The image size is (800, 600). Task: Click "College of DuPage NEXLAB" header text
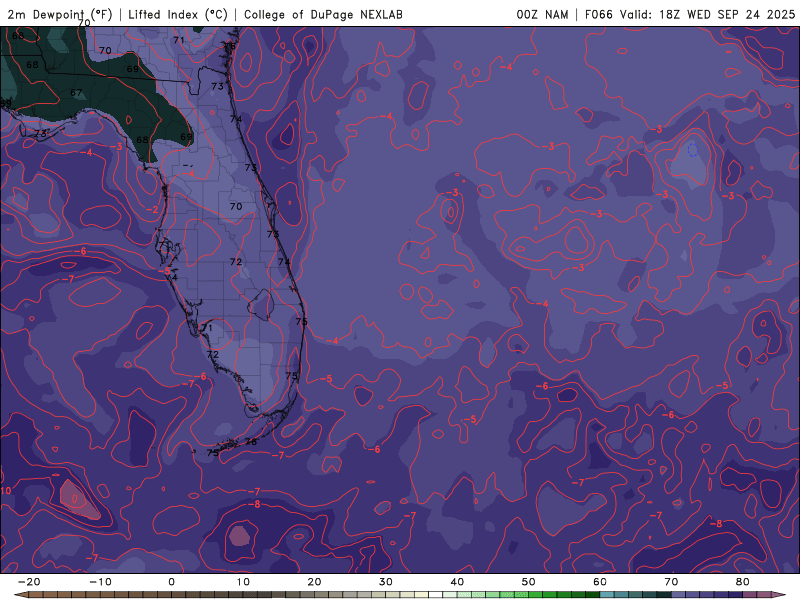pos(323,14)
